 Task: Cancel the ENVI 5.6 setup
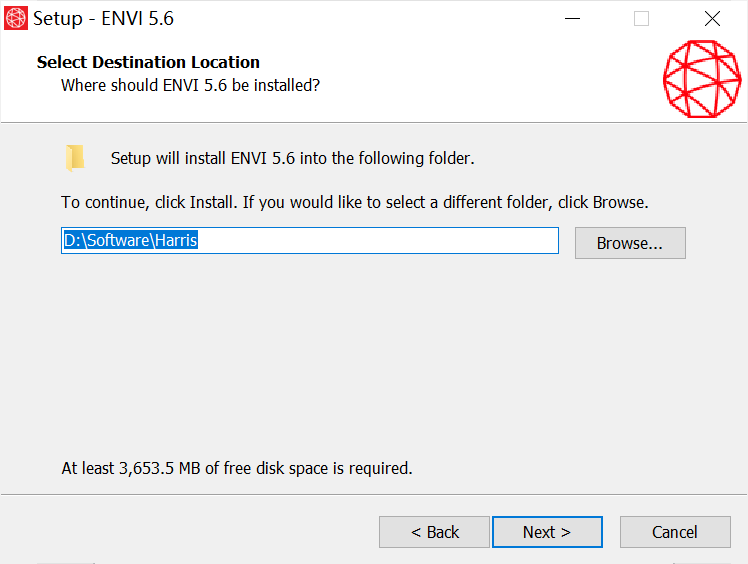click(x=675, y=532)
